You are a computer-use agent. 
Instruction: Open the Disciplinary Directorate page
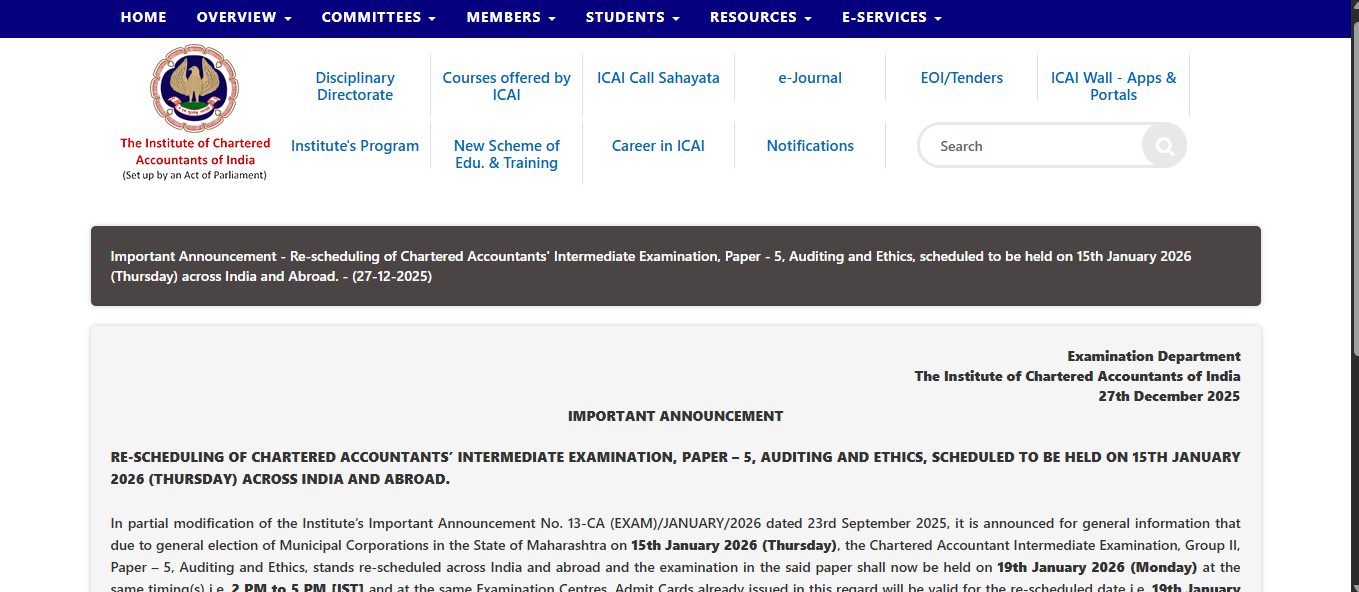click(x=355, y=86)
